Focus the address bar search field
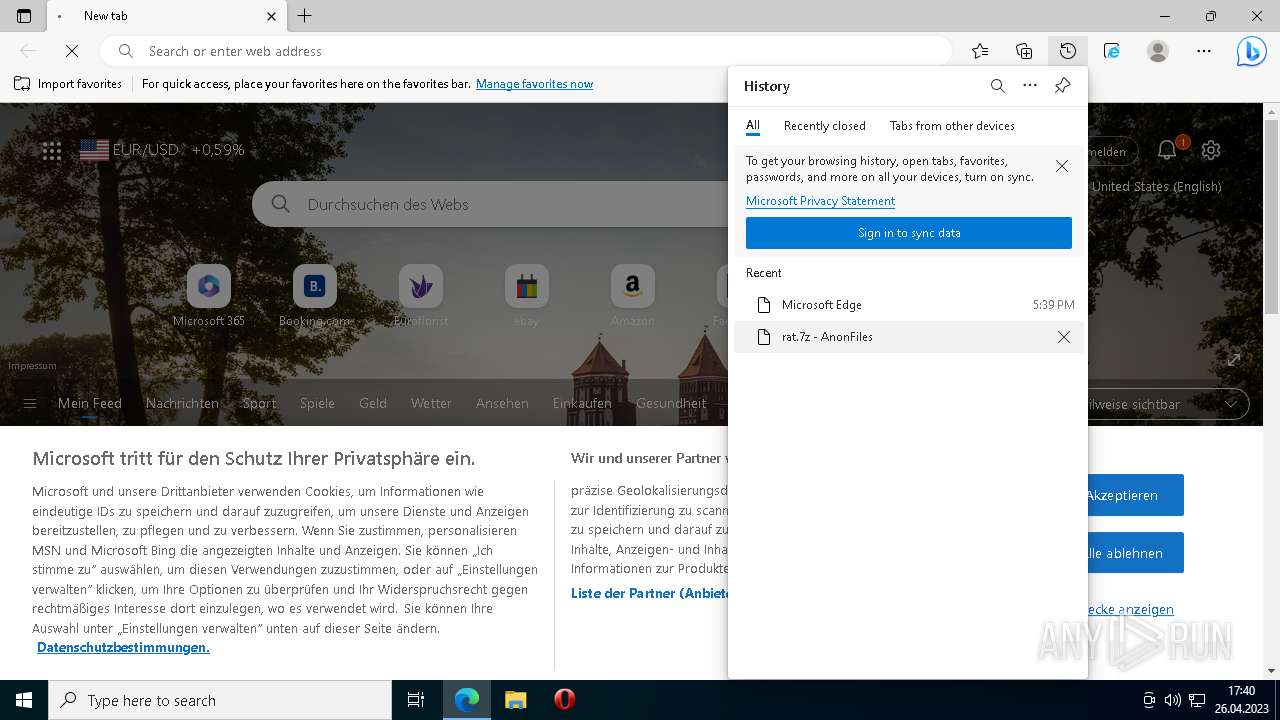Viewport: 1280px width, 720px height. pos(526,51)
